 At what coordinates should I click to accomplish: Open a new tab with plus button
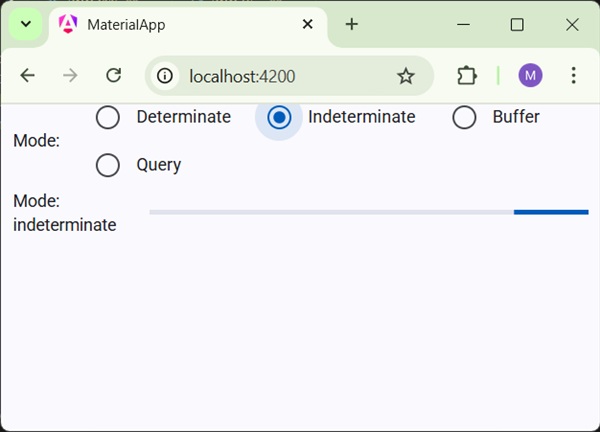pos(351,24)
